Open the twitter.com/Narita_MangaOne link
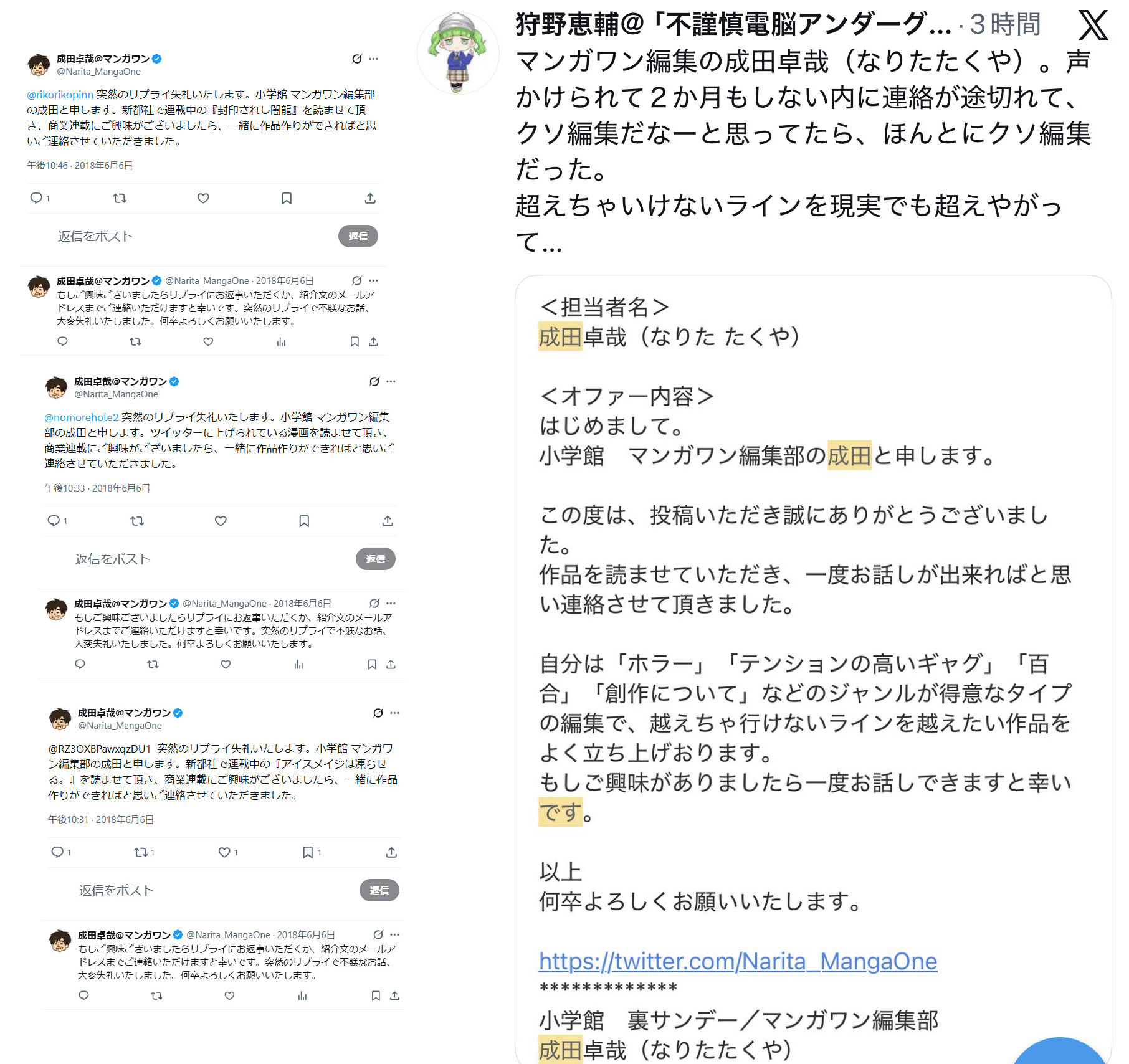 (738, 961)
